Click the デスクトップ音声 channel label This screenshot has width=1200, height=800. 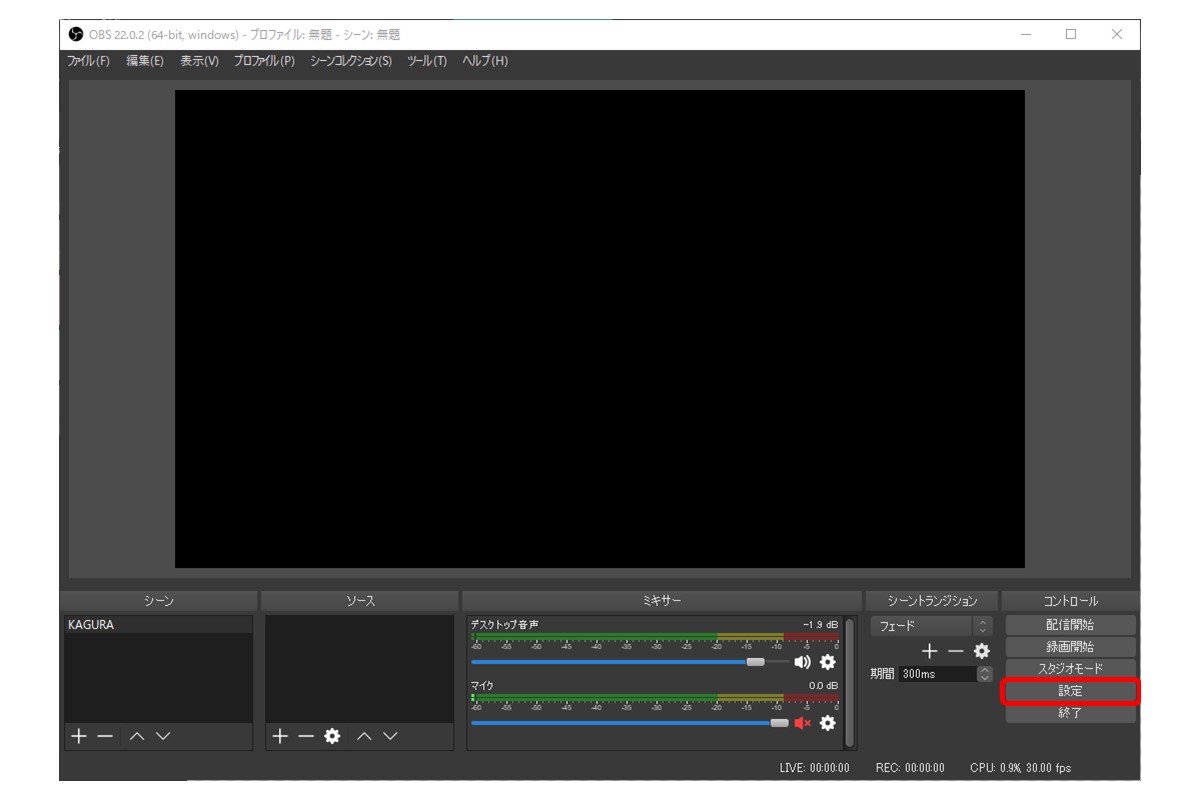(505, 625)
